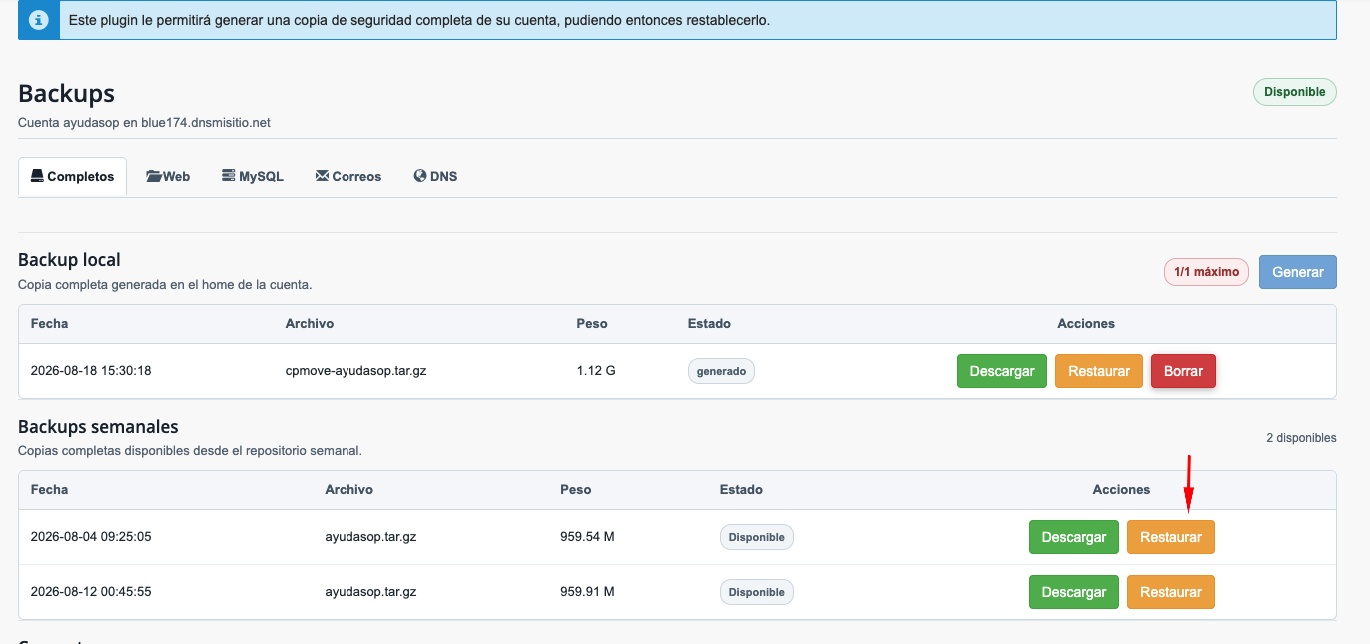The width and height of the screenshot is (1370, 644).
Task: Click ayudasop.tar.gz in the 2026-08-04 row
Action: [371, 537]
